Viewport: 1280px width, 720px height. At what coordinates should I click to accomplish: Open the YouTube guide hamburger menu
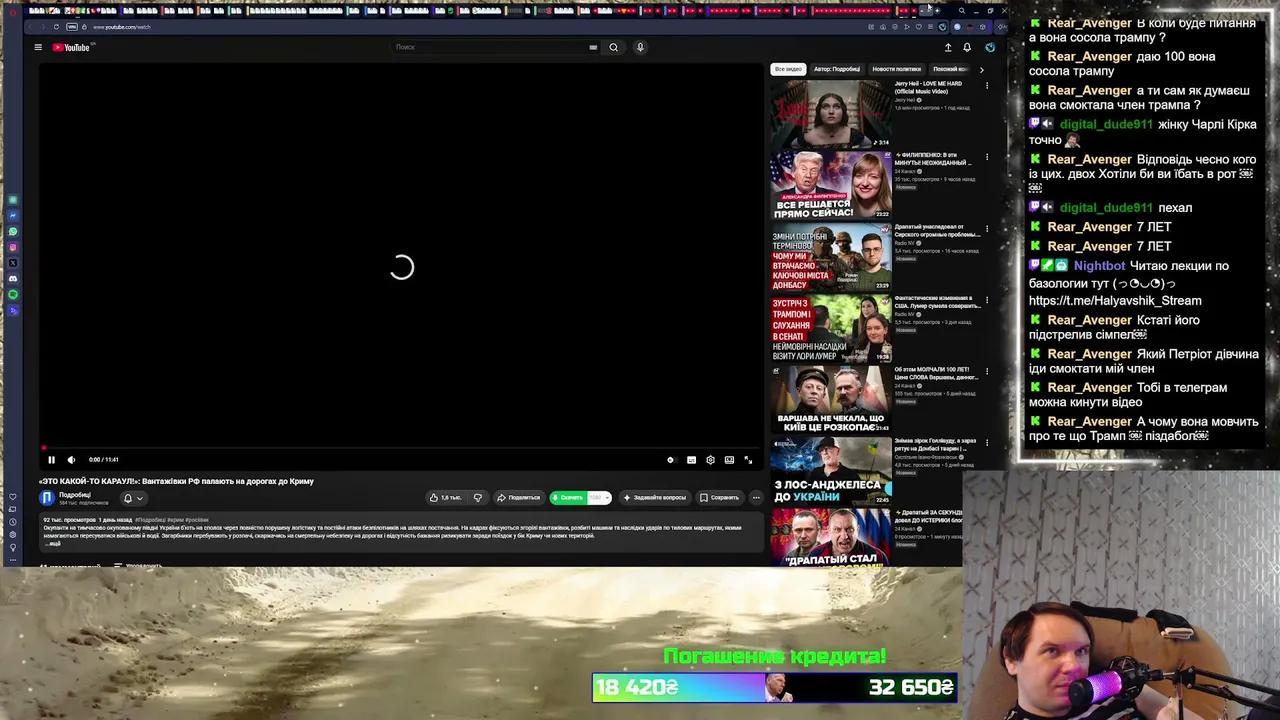(38, 47)
